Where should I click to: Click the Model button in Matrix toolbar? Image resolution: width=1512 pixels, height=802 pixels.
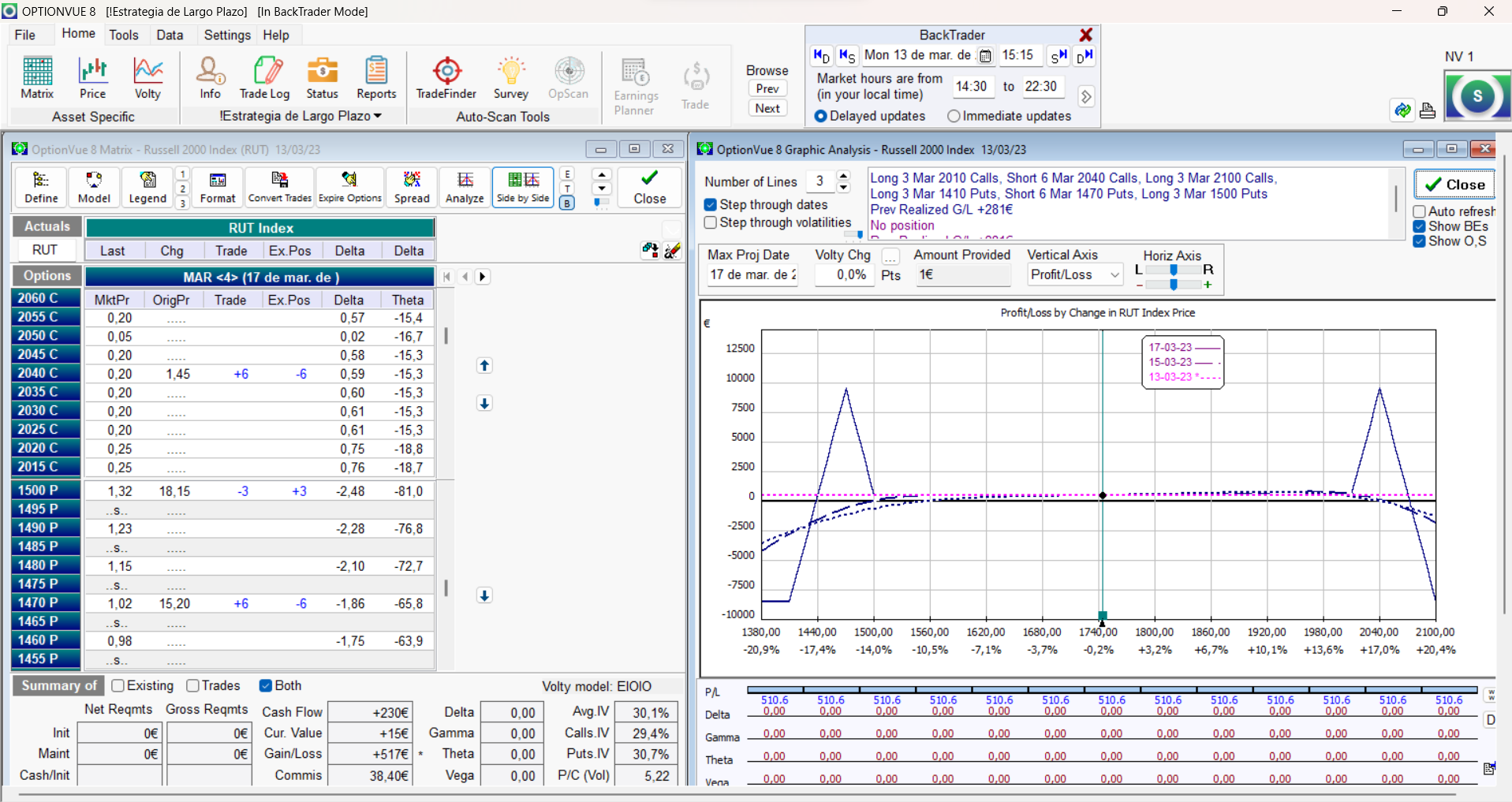[x=94, y=188]
